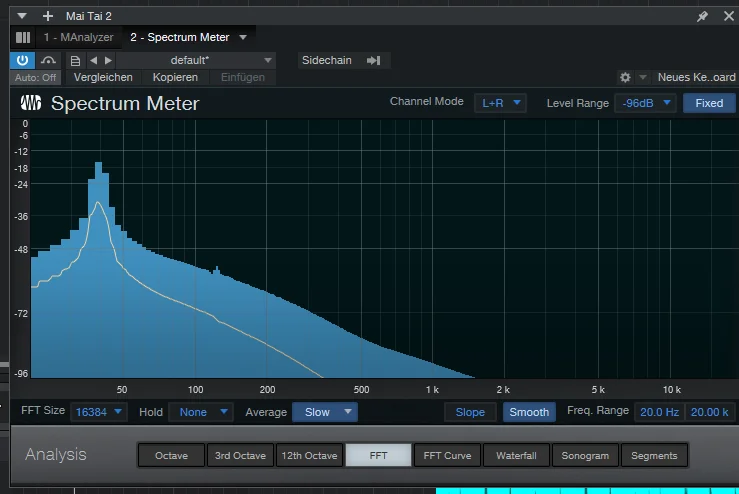Open the channel editor bars icon

click(x=23, y=37)
